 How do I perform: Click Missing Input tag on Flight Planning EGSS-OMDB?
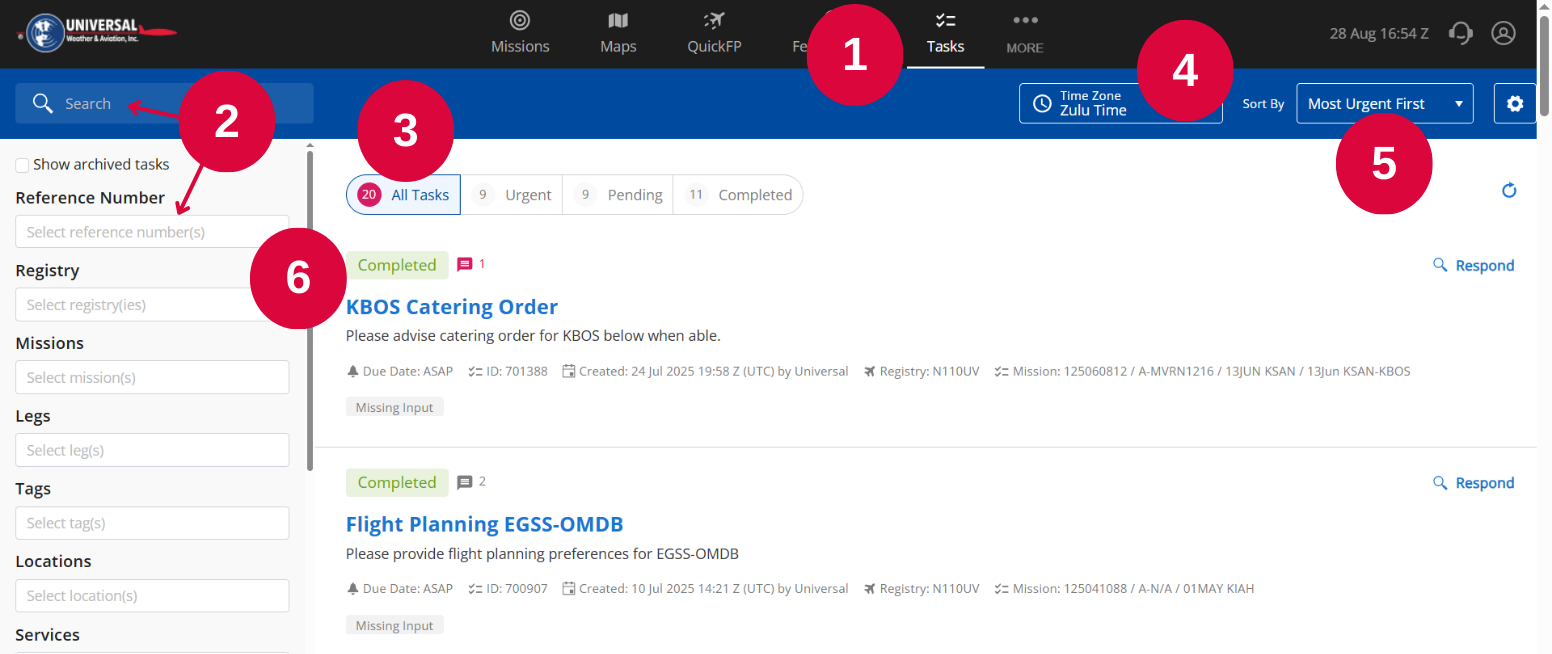(x=395, y=625)
